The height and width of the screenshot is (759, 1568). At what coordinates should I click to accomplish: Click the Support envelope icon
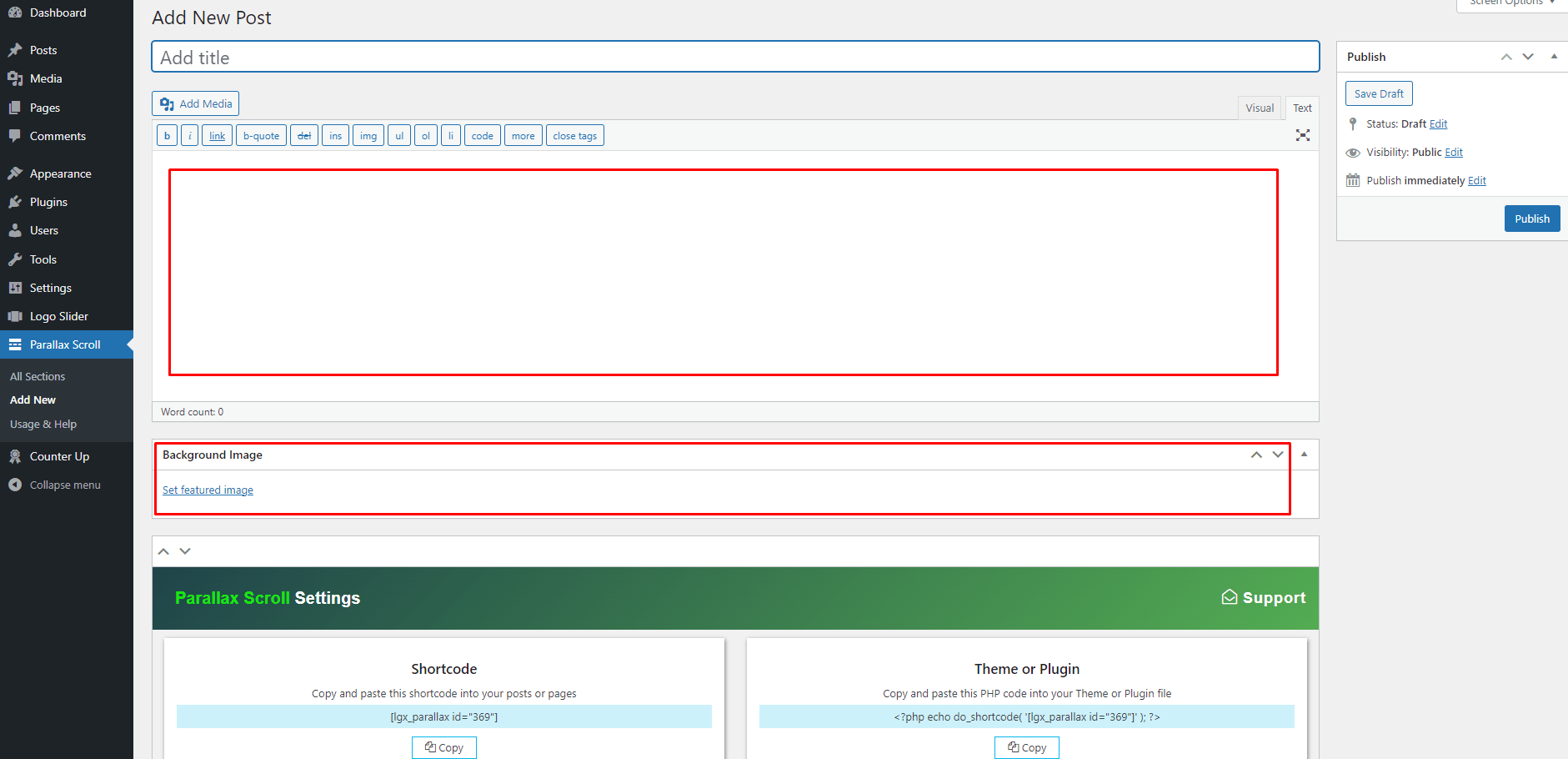coord(1230,597)
